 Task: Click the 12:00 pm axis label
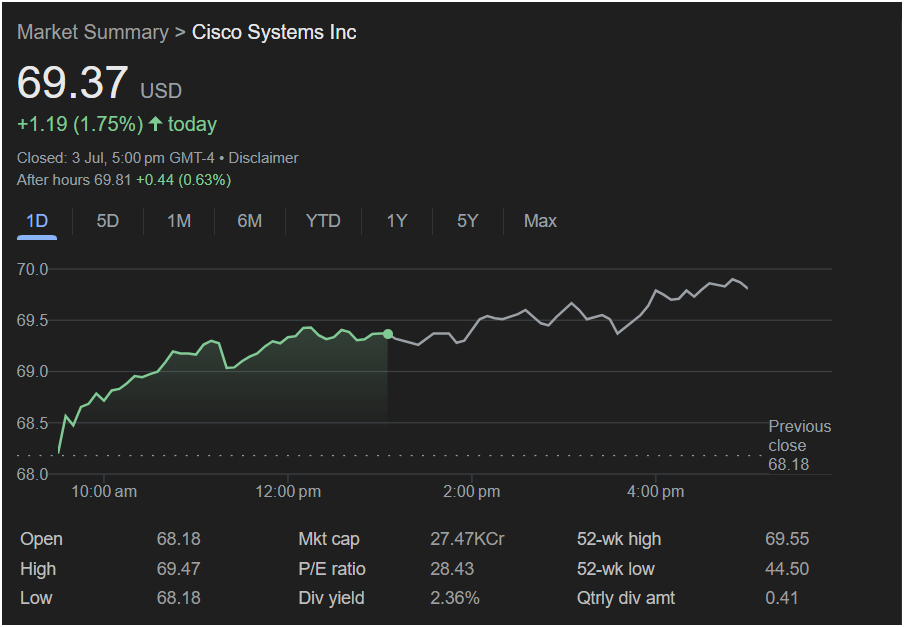tap(288, 492)
